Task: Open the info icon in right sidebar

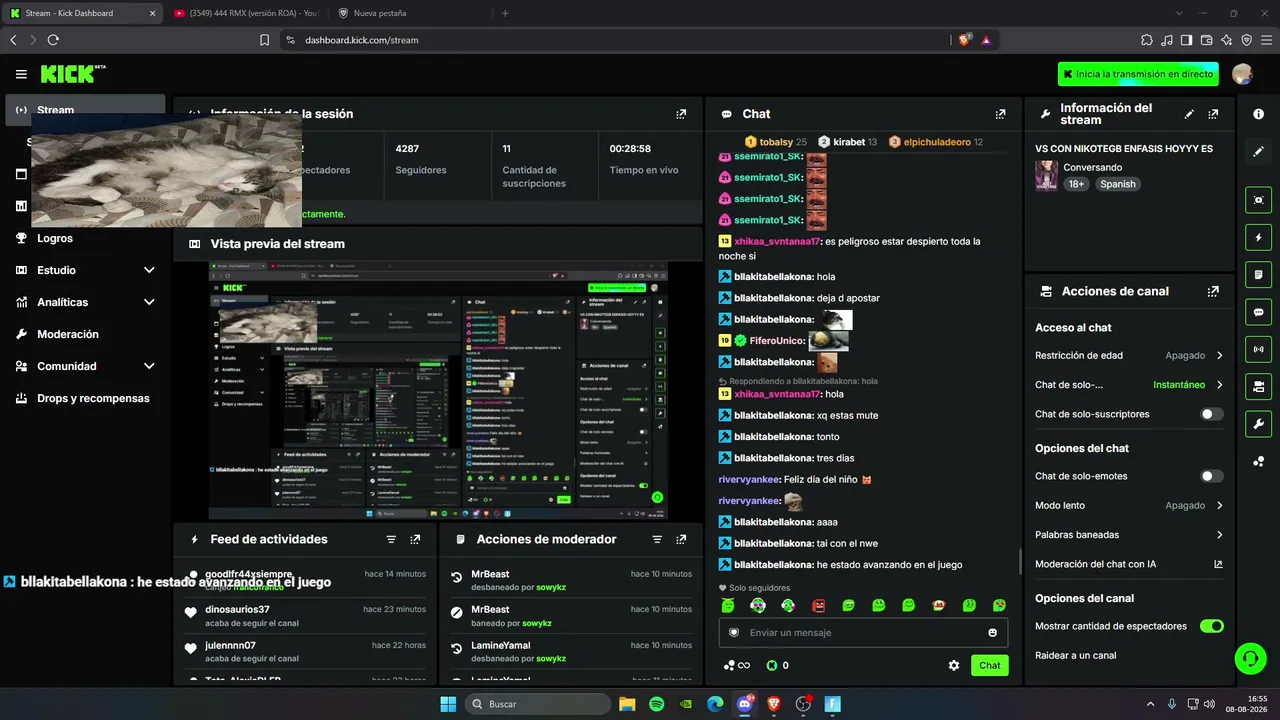Action: [x=1258, y=114]
